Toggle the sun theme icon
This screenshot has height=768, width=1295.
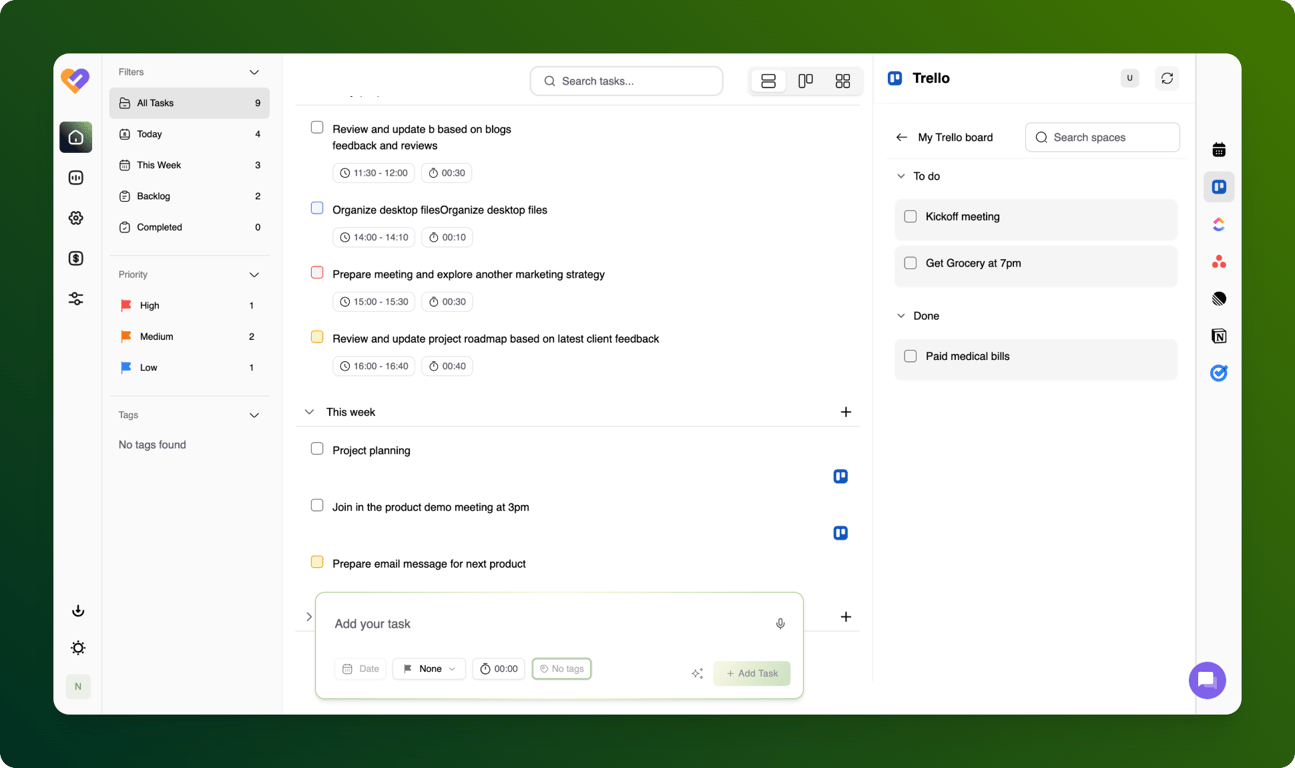(x=78, y=648)
